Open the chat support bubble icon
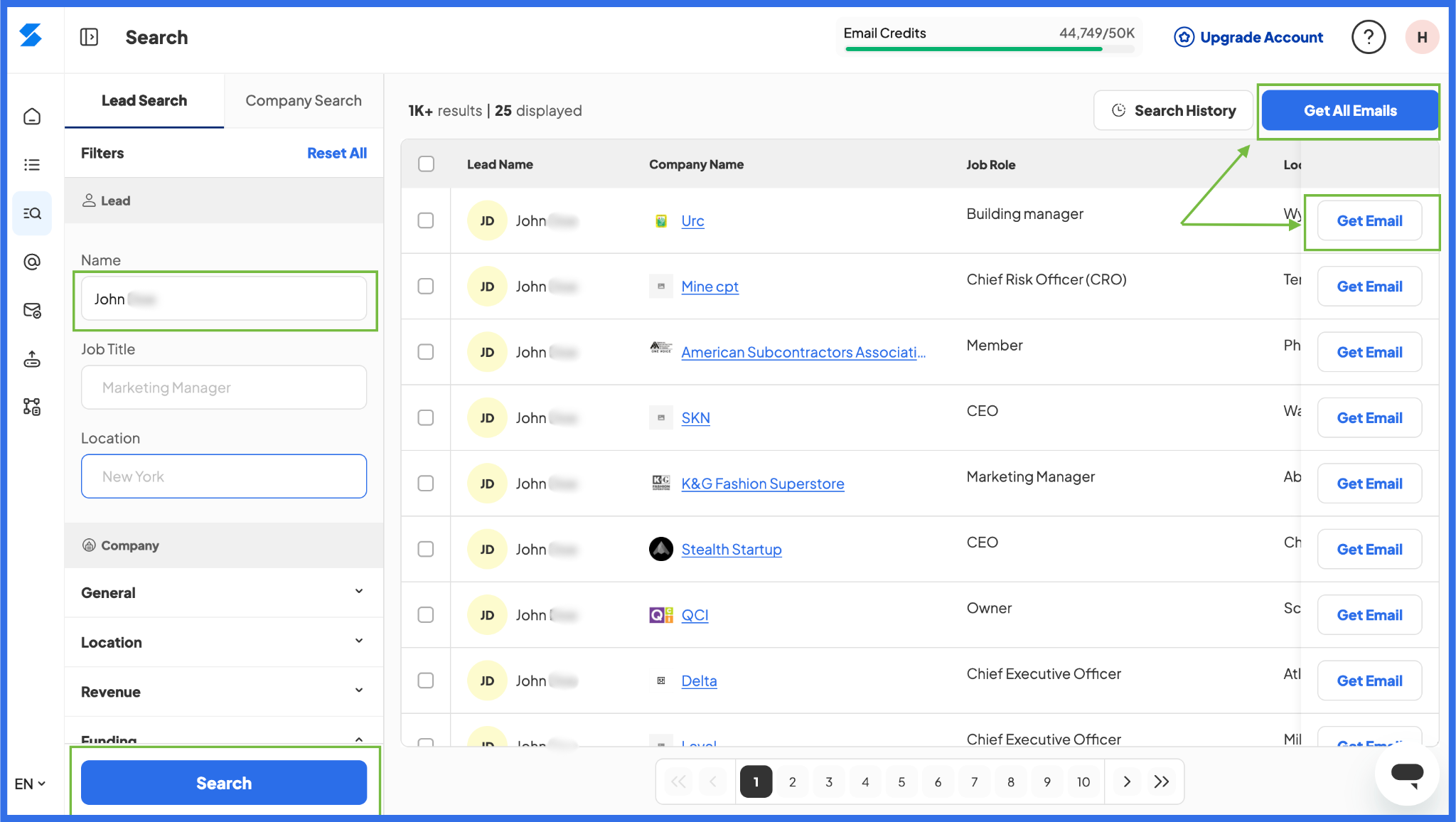 pos(1406,774)
